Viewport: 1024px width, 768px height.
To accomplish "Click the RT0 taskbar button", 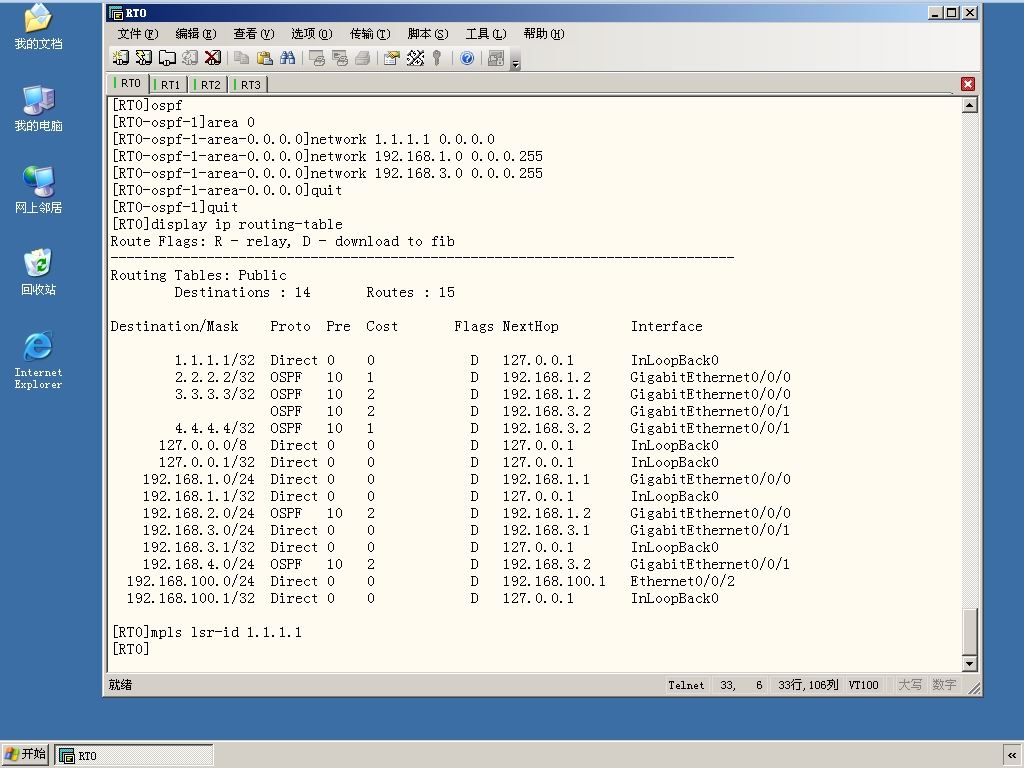I will coord(134,755).
